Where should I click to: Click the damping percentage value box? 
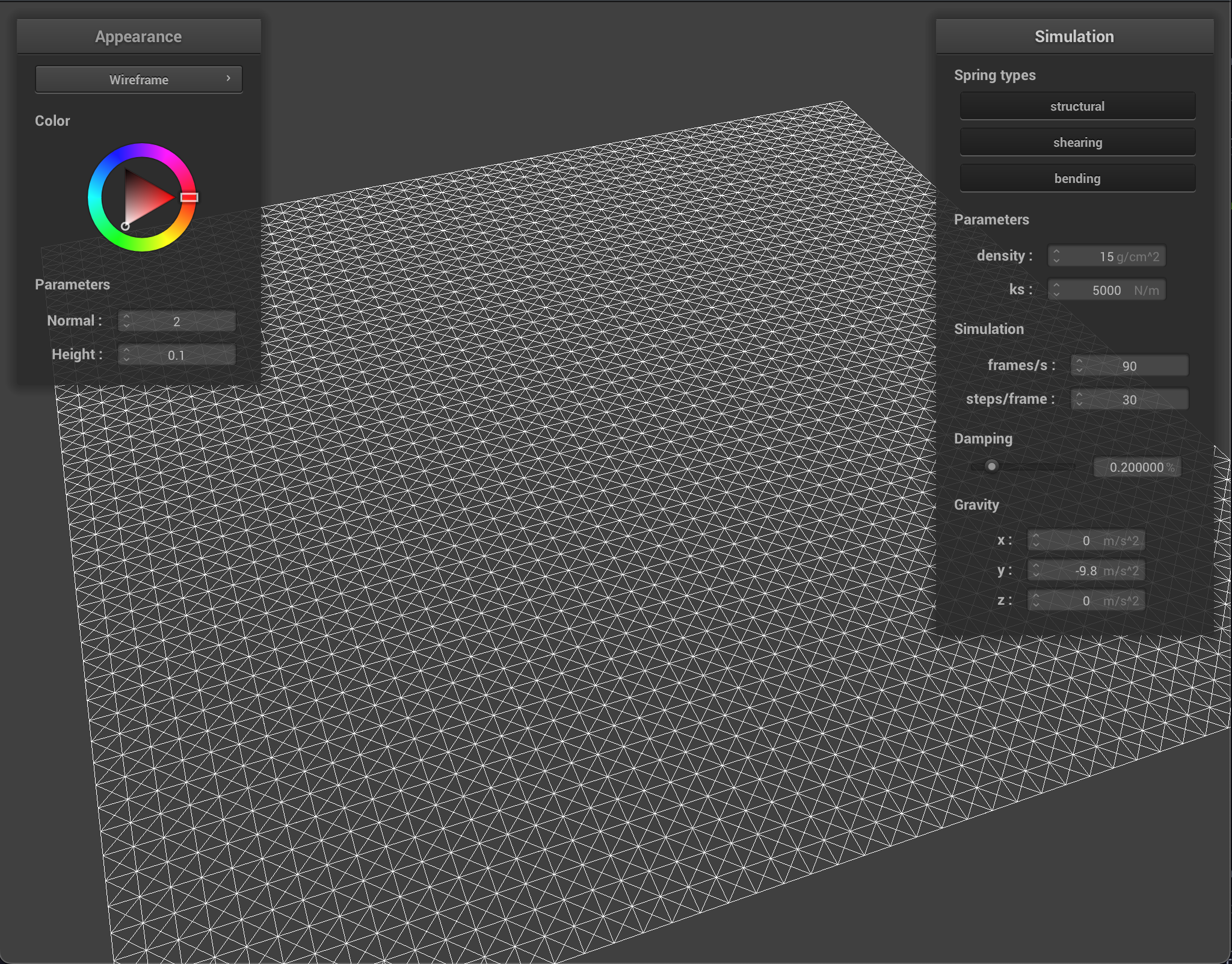1136,468
